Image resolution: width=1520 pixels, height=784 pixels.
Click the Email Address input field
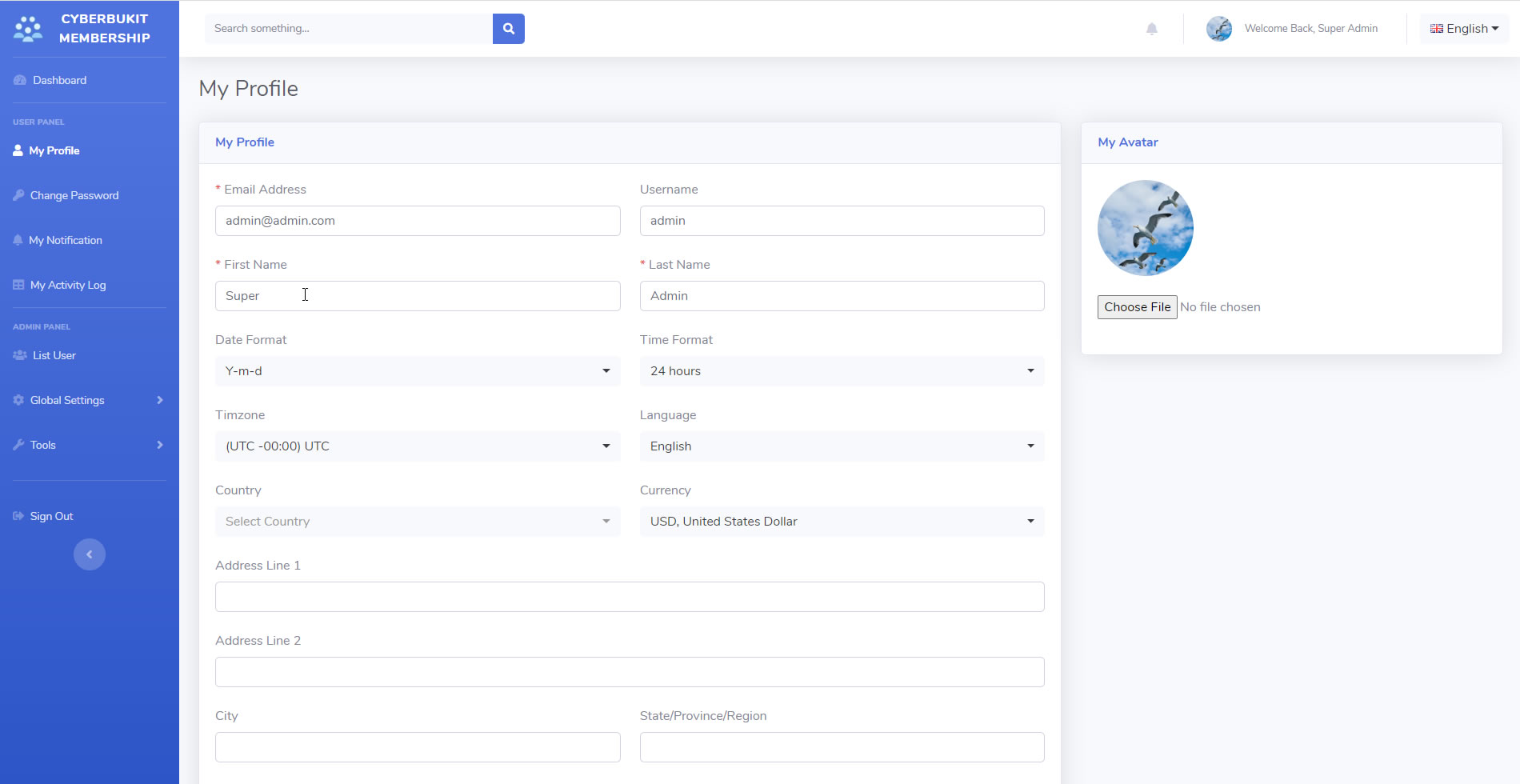(x=417, y=221)
